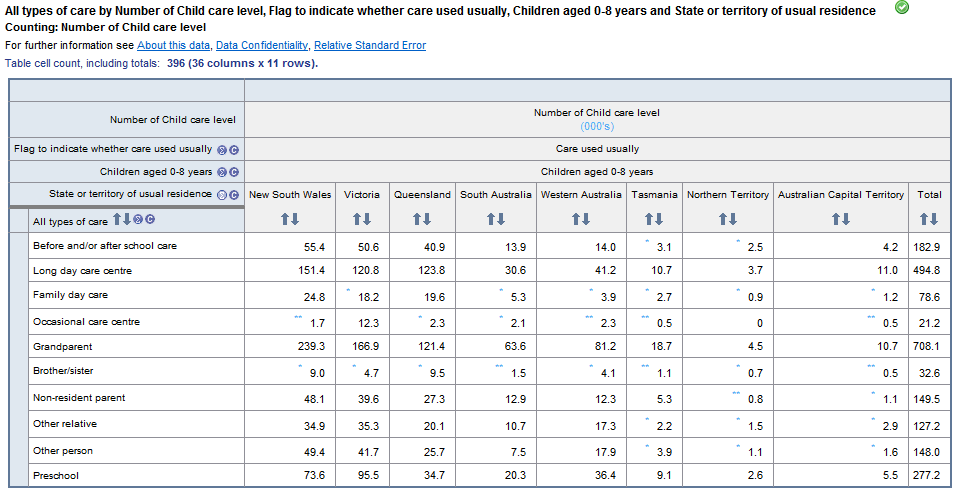The image size is (962, 493).
Task: Click the up arrow under Total column
Action: [x=924, y=219]
